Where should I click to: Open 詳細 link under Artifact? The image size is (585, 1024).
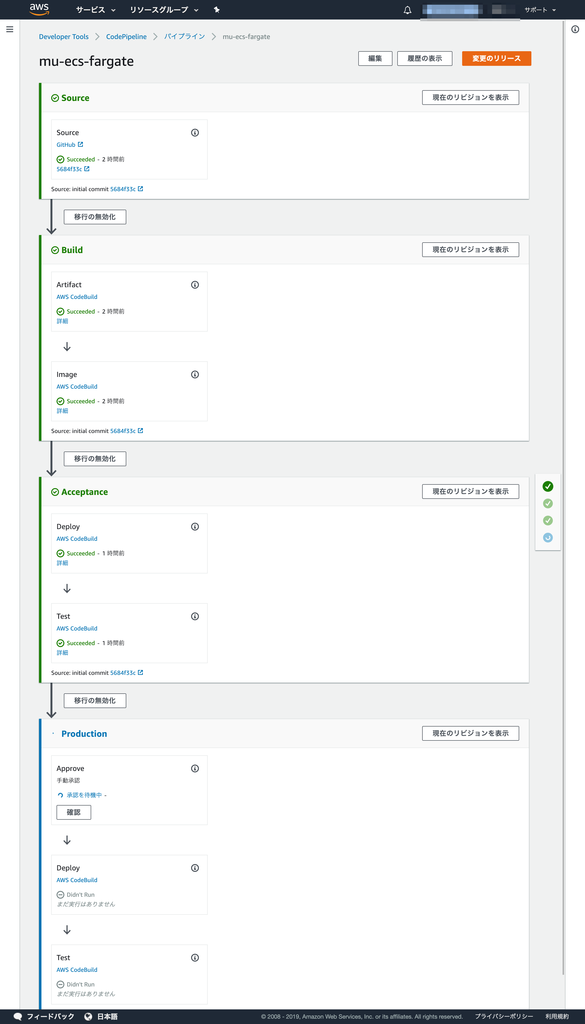[x=62, y=321]
